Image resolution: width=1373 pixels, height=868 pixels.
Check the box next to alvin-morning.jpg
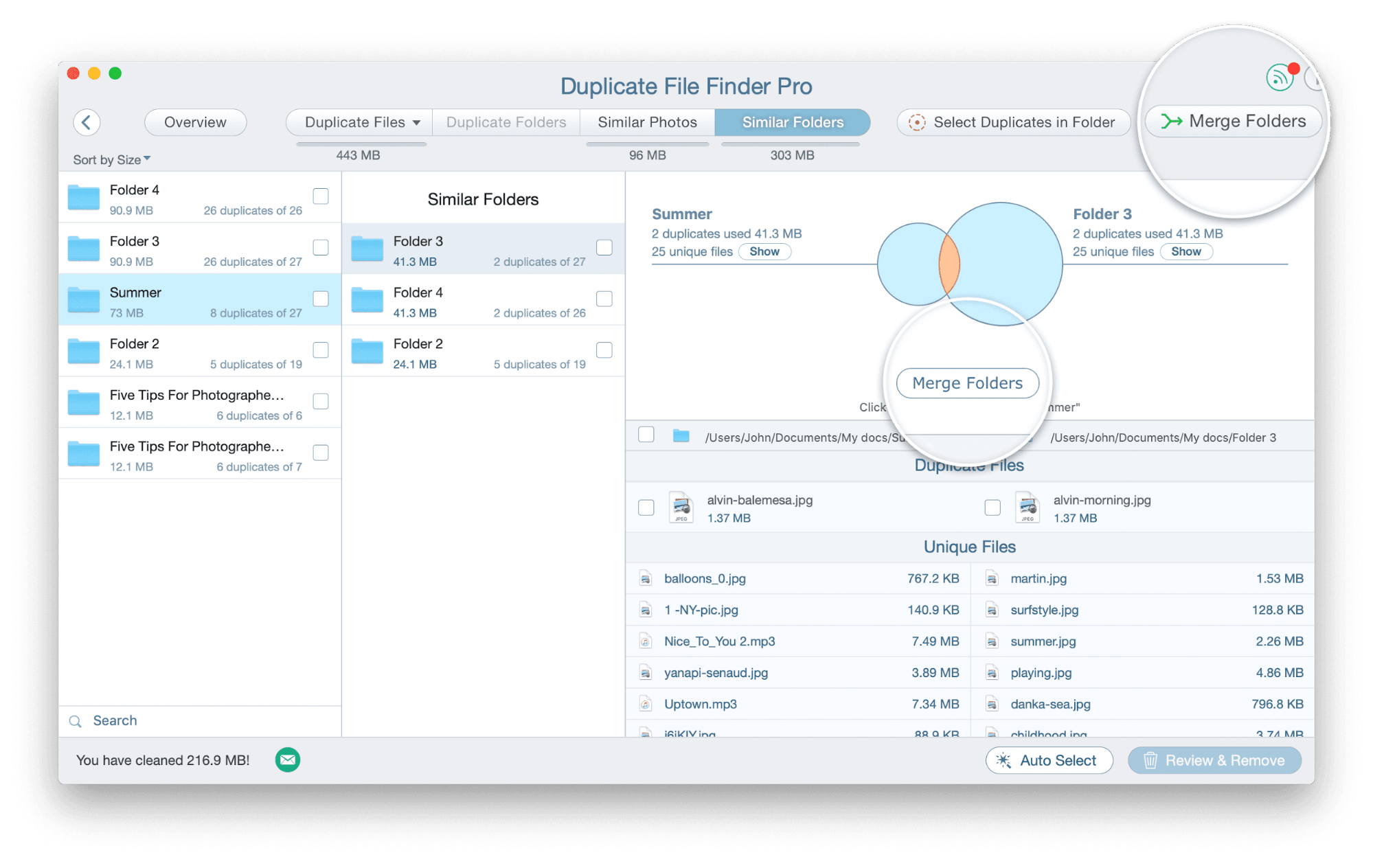(992, 507)
